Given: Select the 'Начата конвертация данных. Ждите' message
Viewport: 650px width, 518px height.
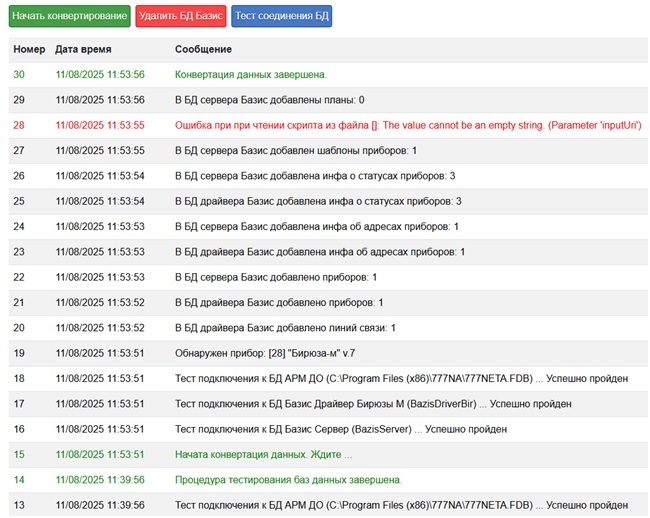Looking at the screenshot, I should pyautogui.click(x=263, y=454).
